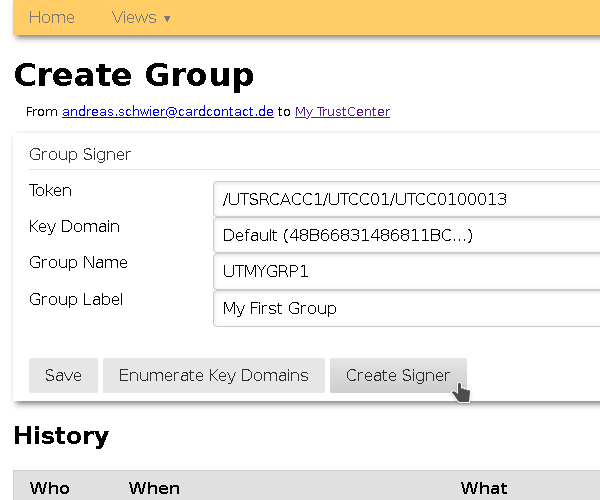Viewport: 600px width, 500px height.
Task: Click the Who column header
Action: coord(50,488)
